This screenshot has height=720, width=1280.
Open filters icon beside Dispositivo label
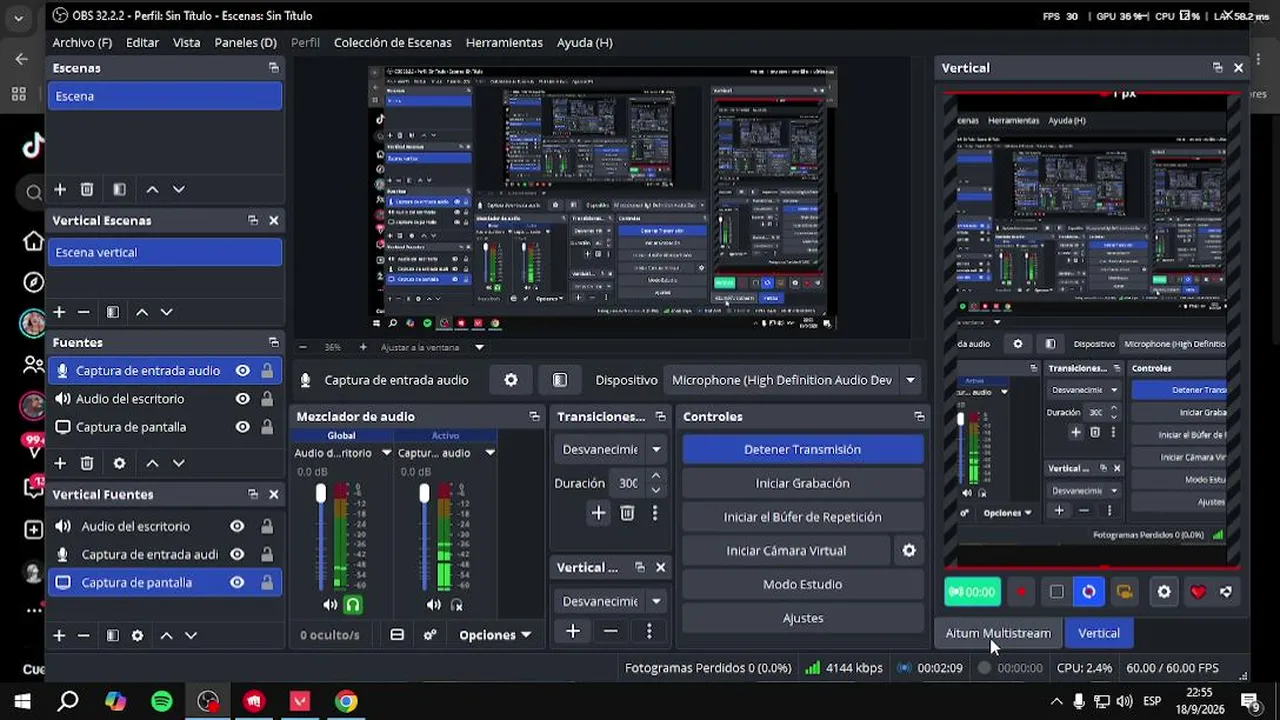coord(560,380)
